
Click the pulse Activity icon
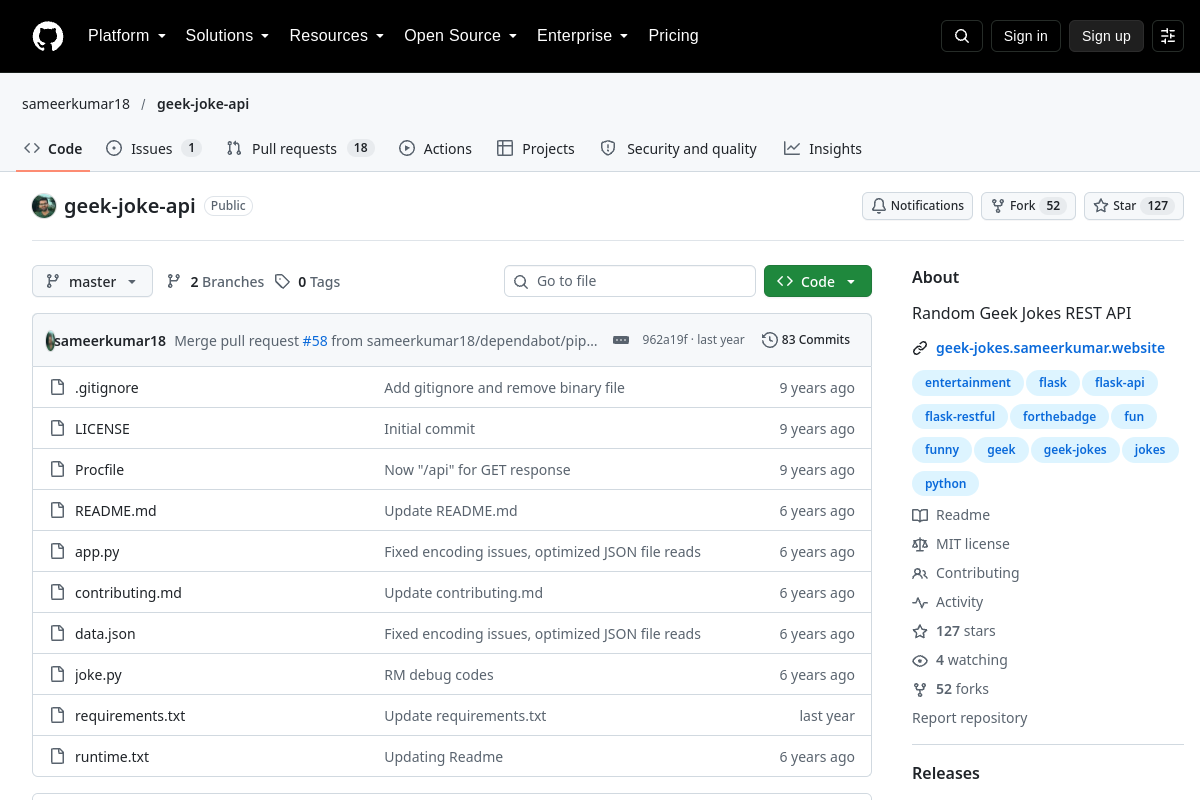coord(920,602)
